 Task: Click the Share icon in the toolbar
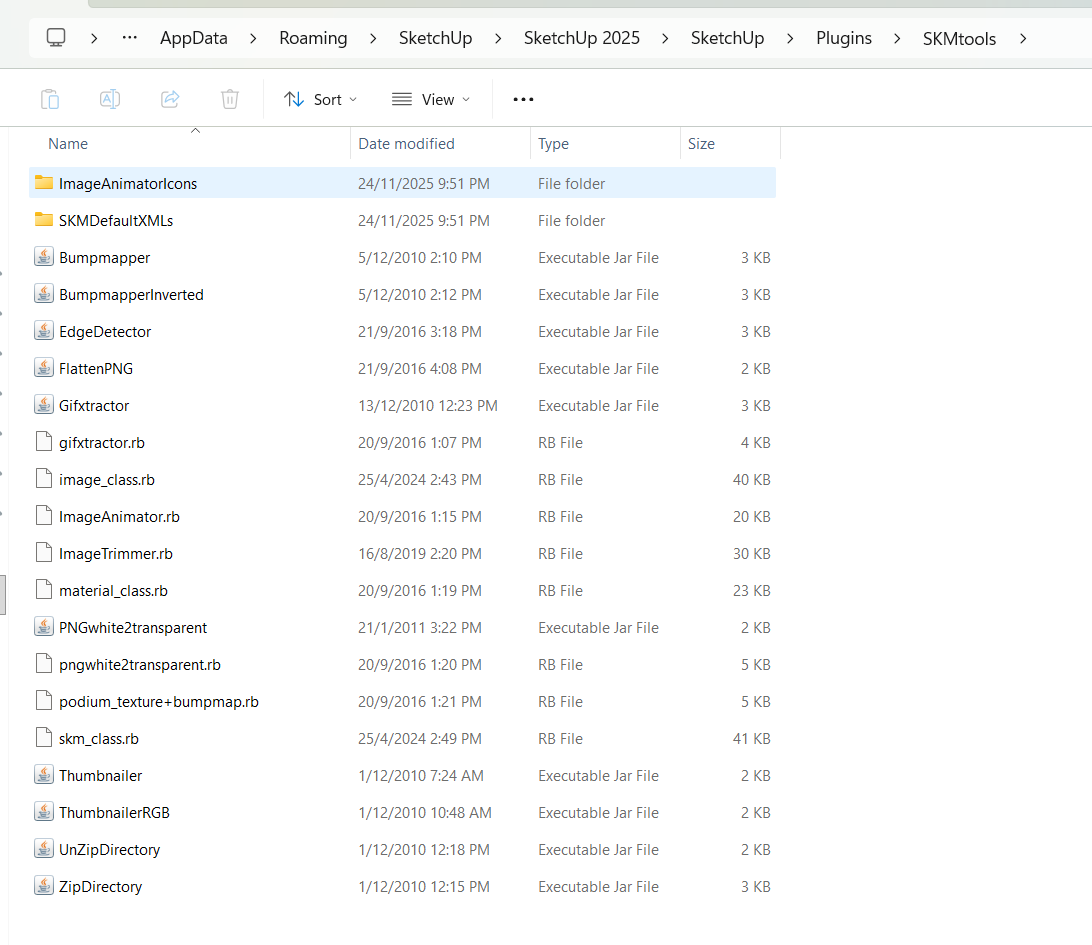click(170, 98)
